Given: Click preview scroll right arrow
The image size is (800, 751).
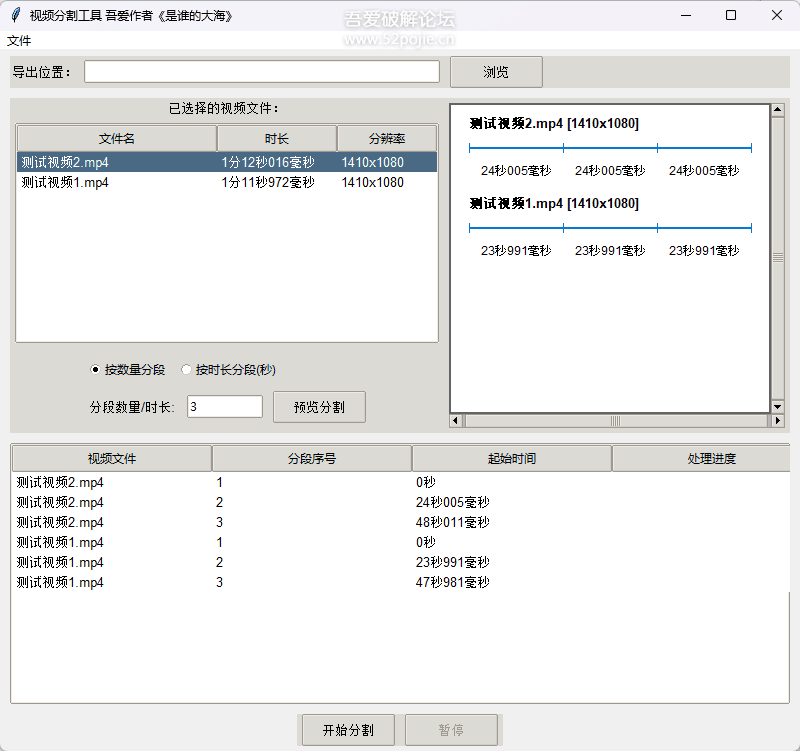Looking at the screenshot, I should [x=778, y=421].
